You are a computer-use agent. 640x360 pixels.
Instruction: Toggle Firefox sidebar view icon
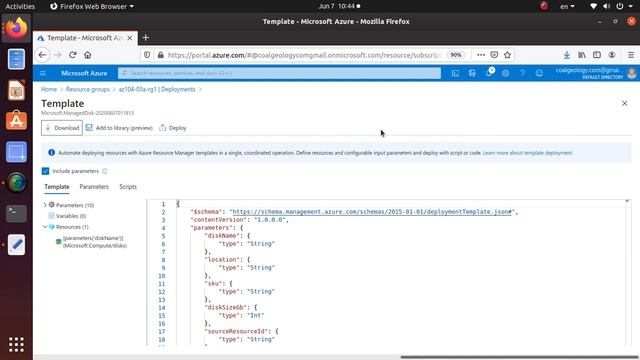click(597, 55)
